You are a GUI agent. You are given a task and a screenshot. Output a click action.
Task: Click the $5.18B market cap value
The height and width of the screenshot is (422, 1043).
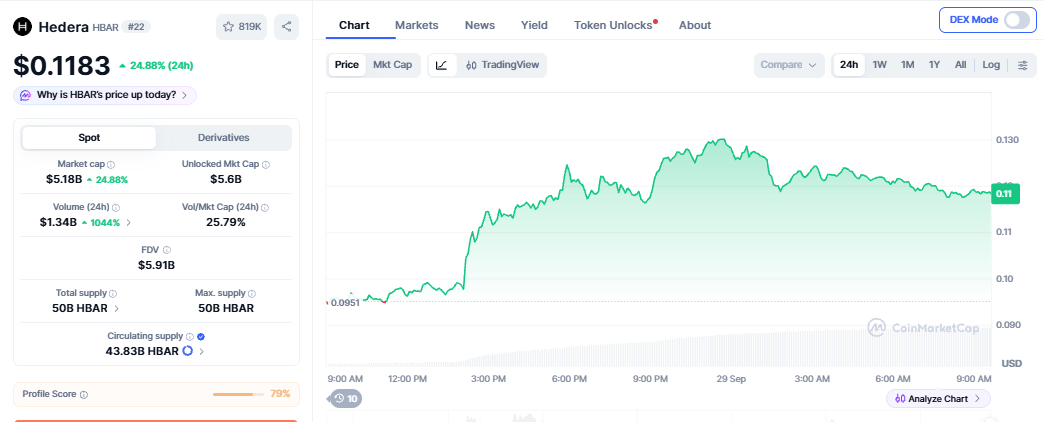click(x=64, y=179)
